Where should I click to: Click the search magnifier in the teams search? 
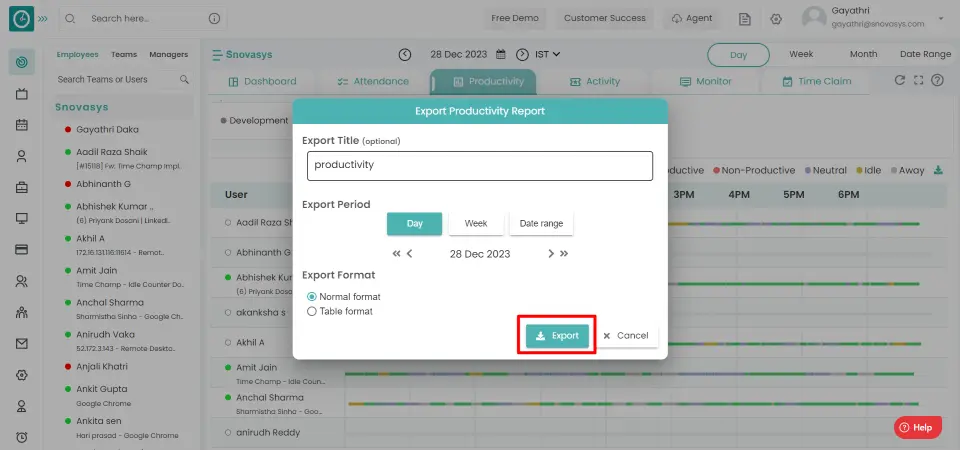click(184, 79)
